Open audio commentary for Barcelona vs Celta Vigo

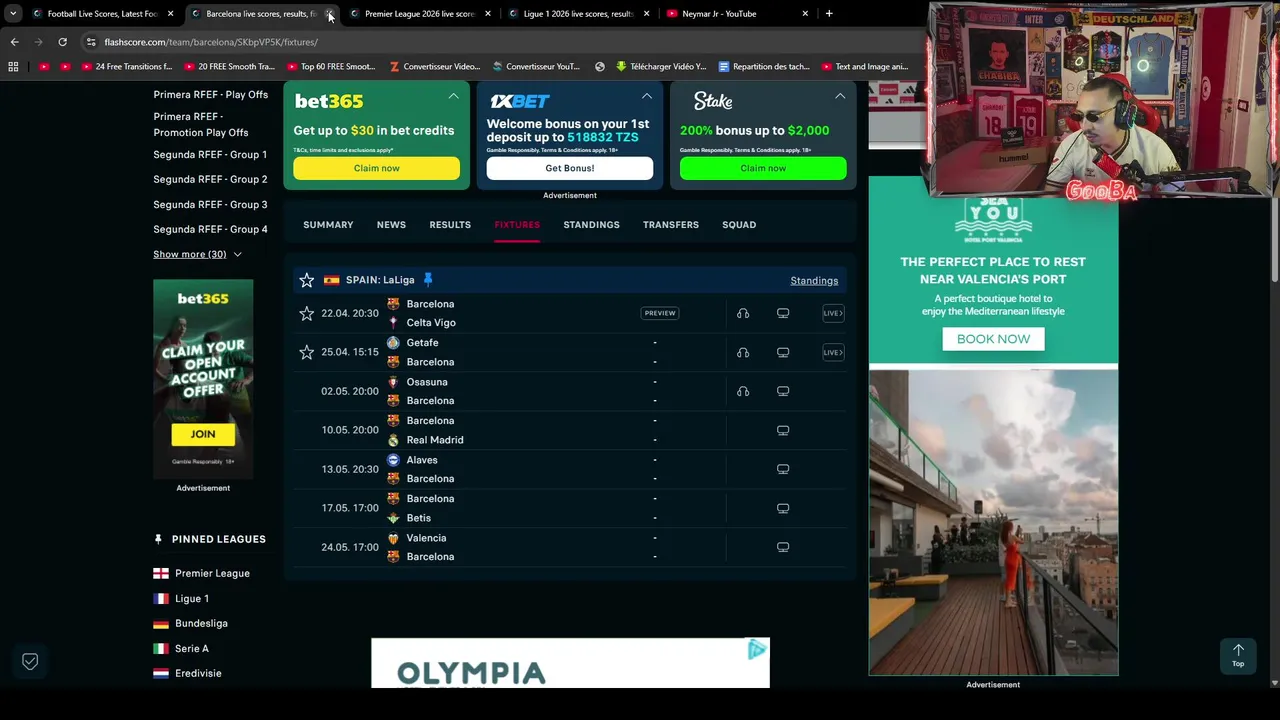pos(743,313)
